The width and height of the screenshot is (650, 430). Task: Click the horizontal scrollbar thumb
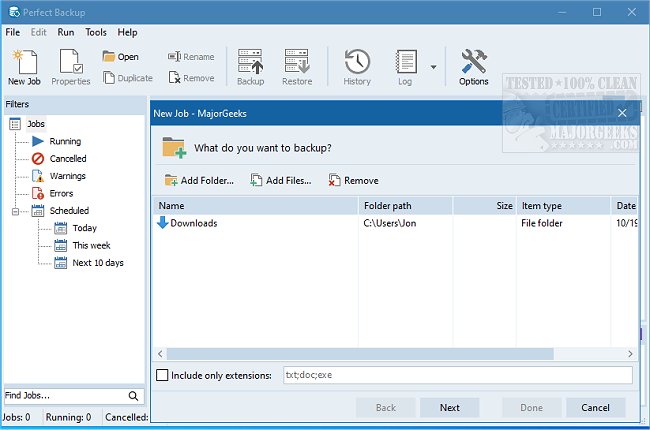click(360, 354)
